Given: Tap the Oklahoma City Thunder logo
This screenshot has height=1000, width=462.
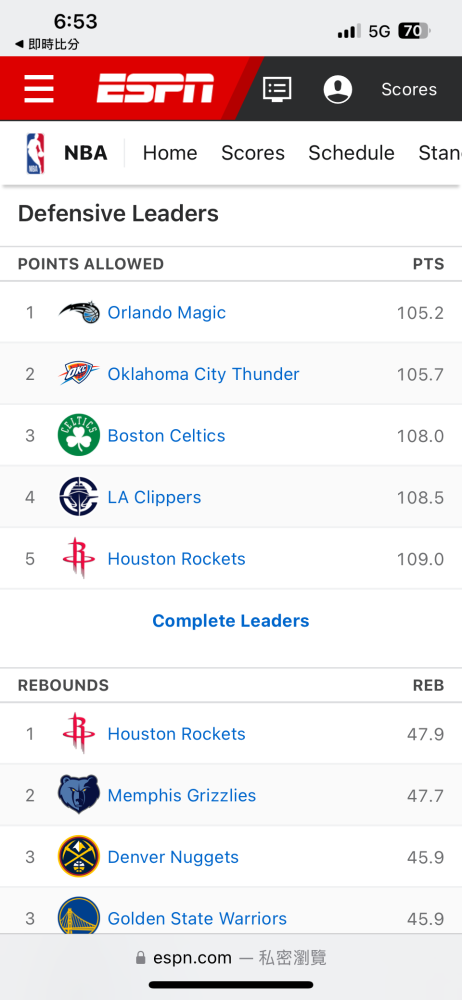Looking at the screenshot, I should [79, 374].
